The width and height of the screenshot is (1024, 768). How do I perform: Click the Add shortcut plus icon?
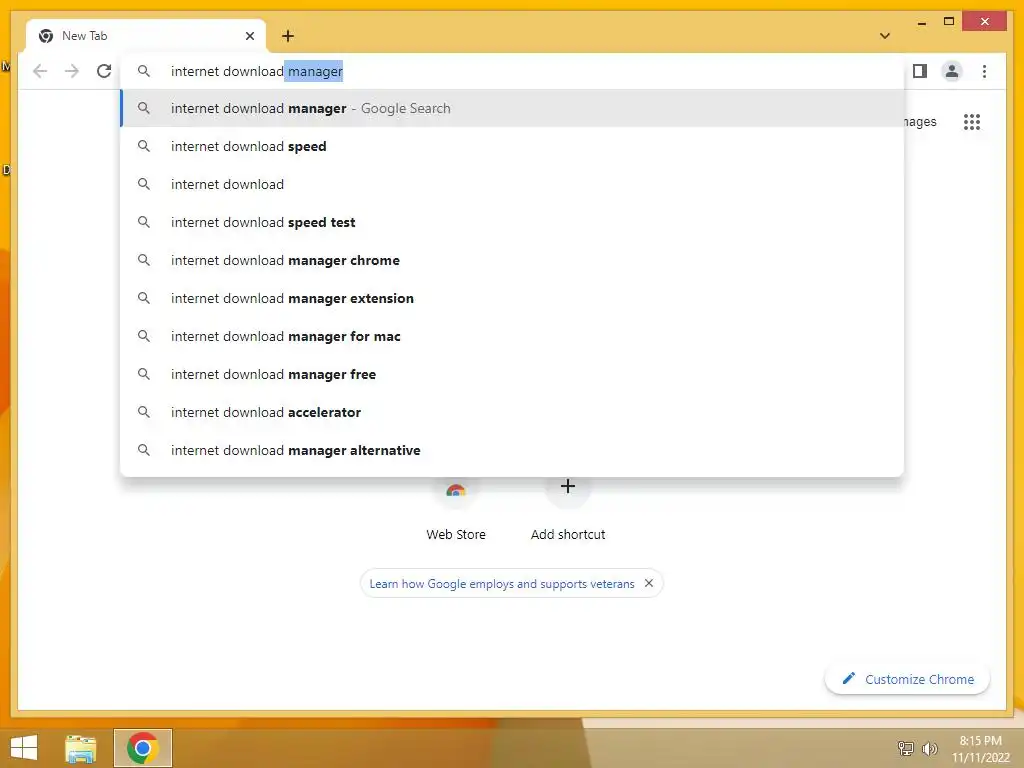click(x=568, y=487)
